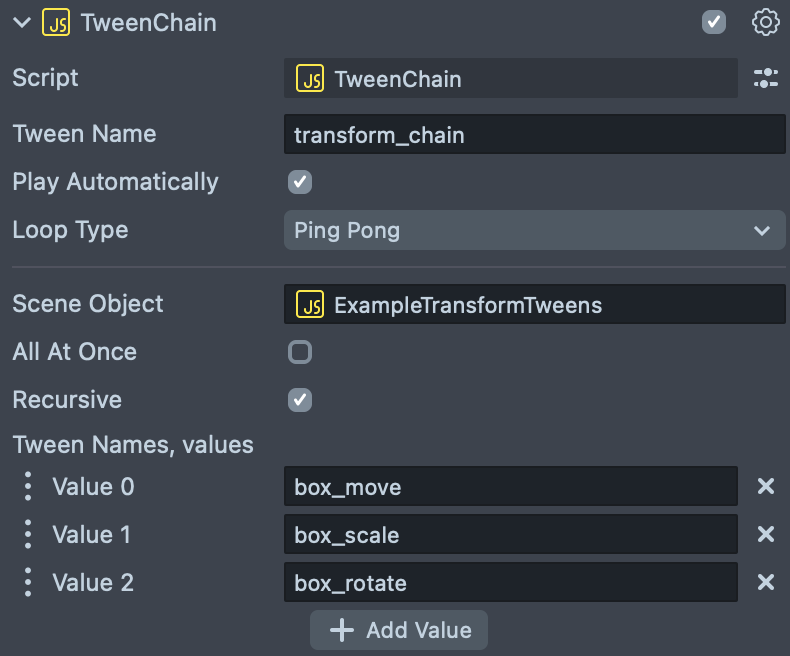The width and height of the screenshot is (790, 656).
Task: Disable the TweenChain component checkbox
Action: click(x=714, y=22)
